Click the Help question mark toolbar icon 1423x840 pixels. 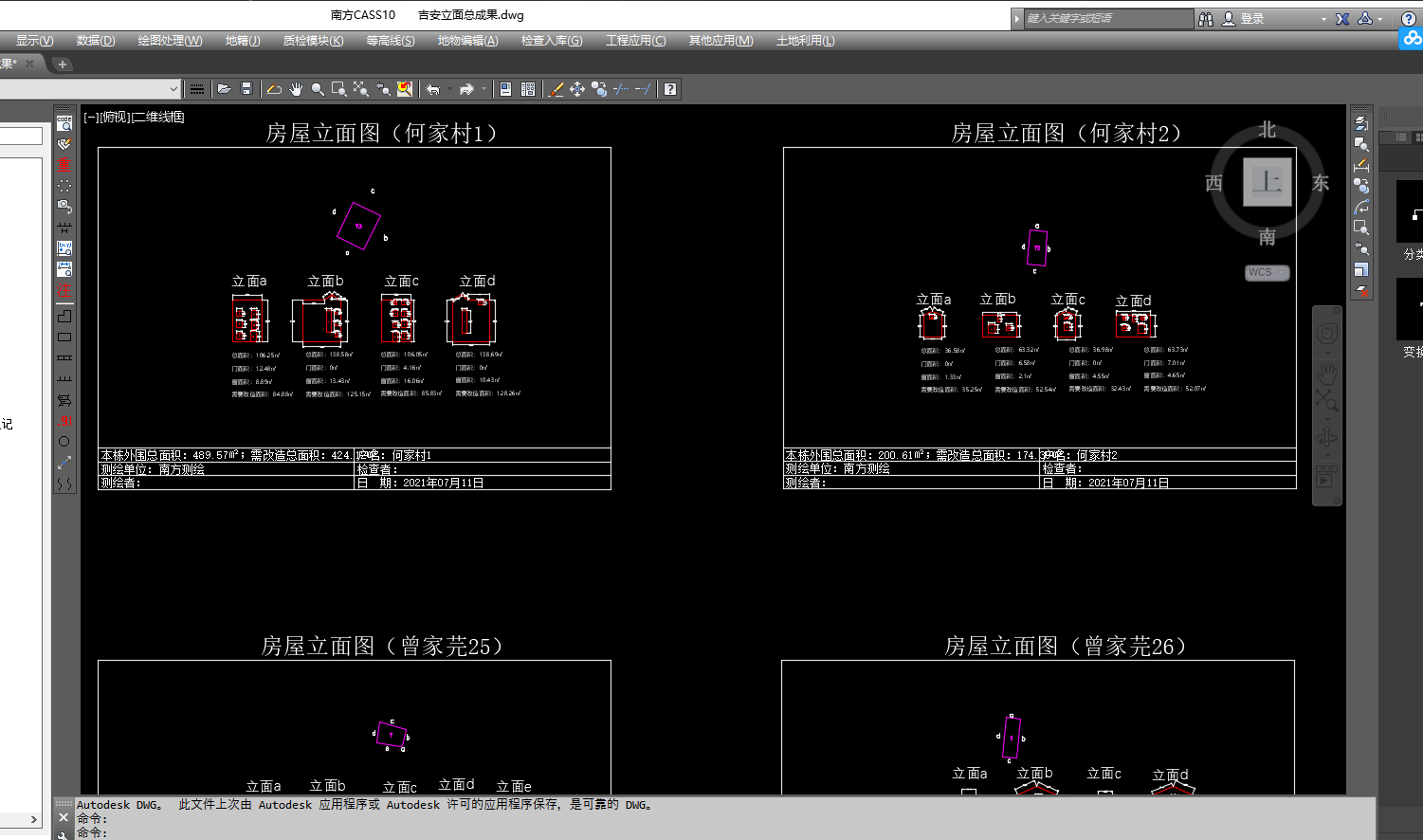(x=670, y=89)
